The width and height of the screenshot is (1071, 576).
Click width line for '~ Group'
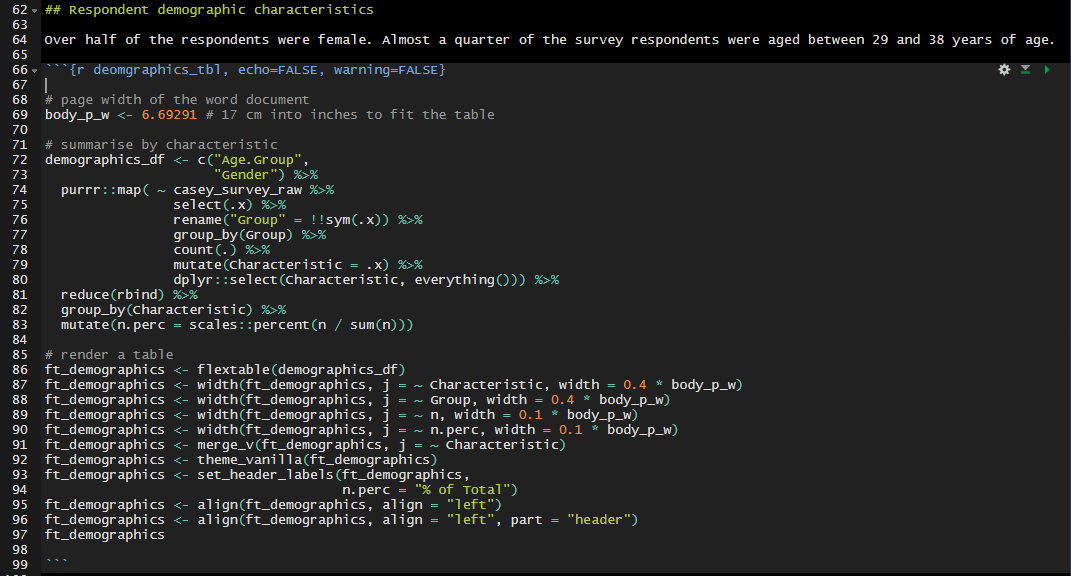pos(357,400)
